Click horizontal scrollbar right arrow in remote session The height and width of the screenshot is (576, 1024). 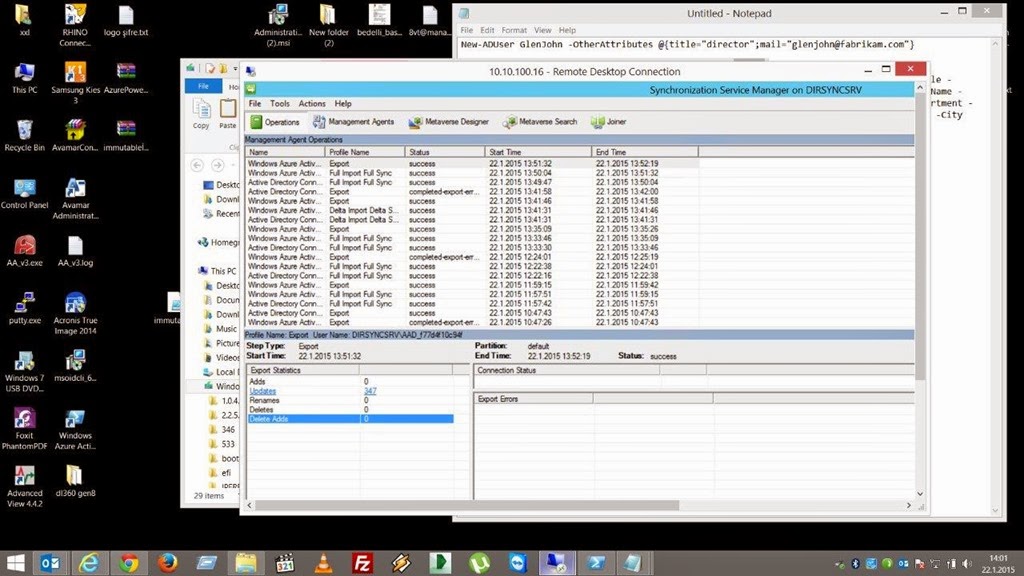click(908, 505)
